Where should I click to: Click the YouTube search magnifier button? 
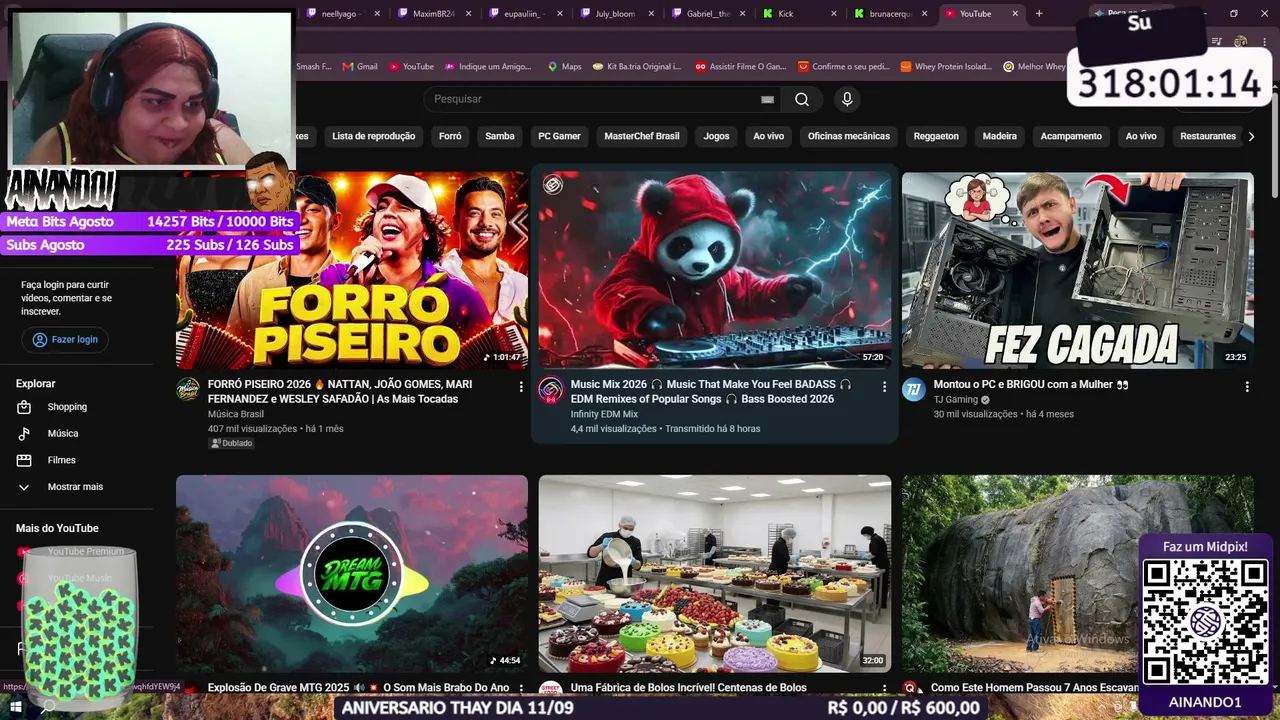tap(802, 99)
